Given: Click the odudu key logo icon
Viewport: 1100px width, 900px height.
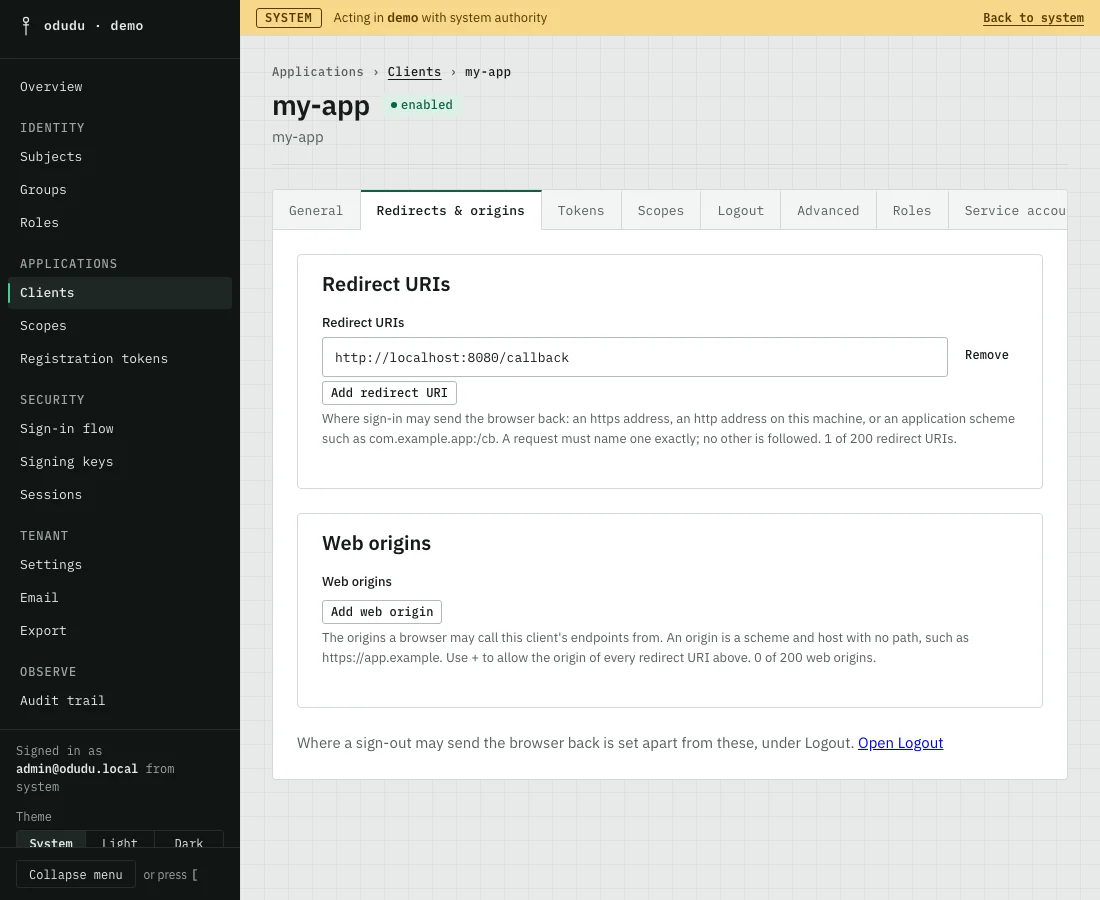Looking at the screenshot, I should pyautogui.click(x=26, y=26).
